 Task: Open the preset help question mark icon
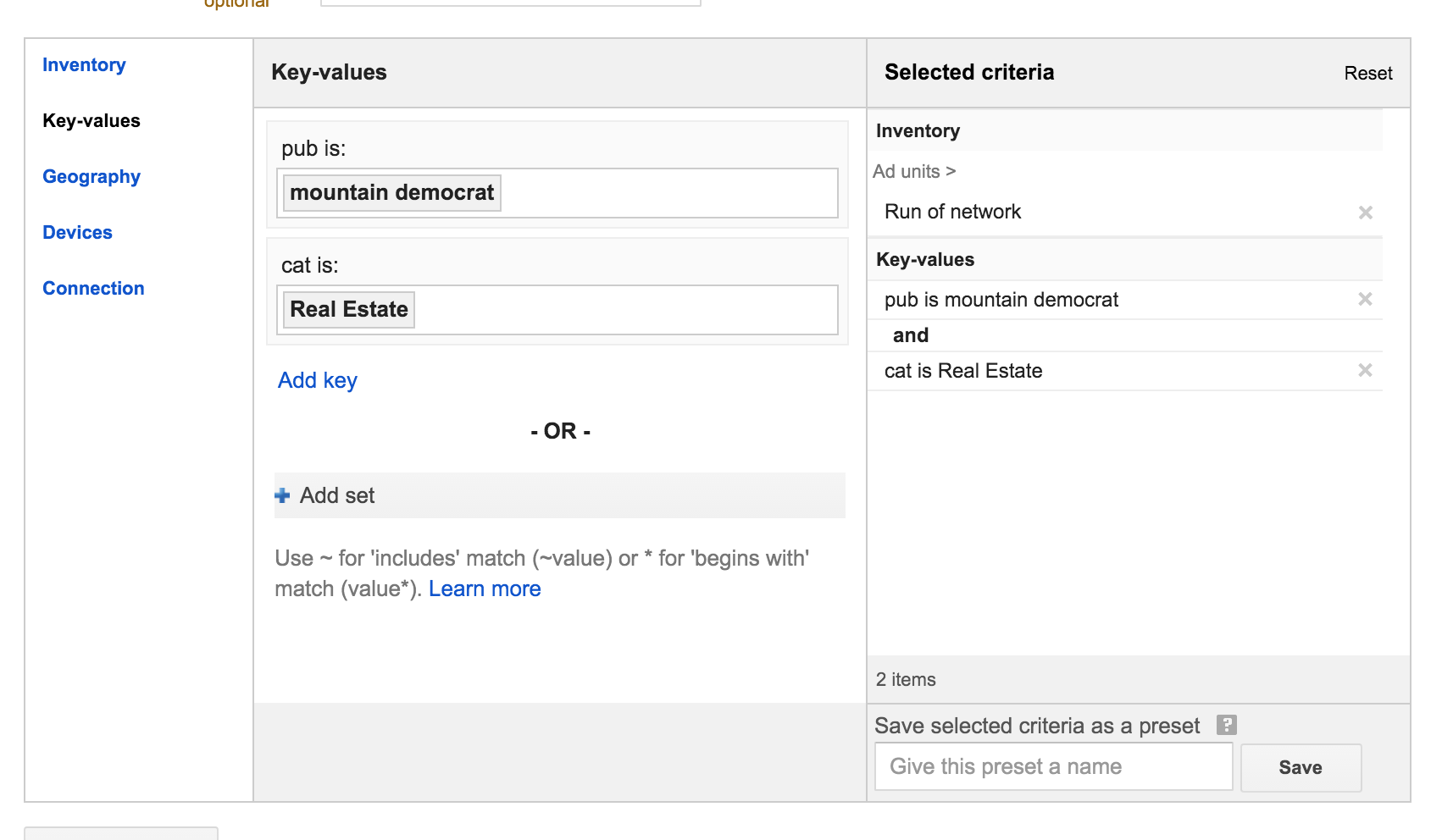(x=1226, y=725)
